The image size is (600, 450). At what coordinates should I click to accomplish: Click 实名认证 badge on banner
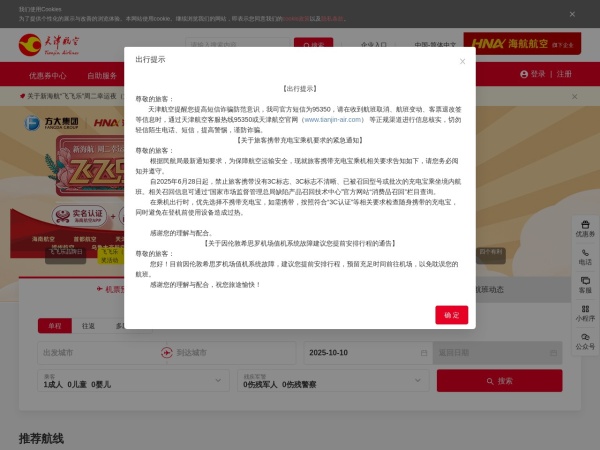coord(79,216)
